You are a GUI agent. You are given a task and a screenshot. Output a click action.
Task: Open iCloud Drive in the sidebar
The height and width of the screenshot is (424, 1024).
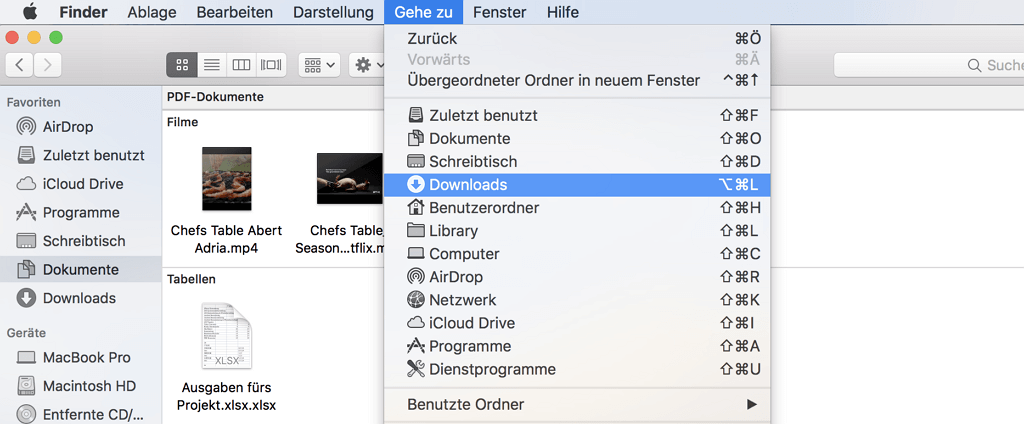80,184
